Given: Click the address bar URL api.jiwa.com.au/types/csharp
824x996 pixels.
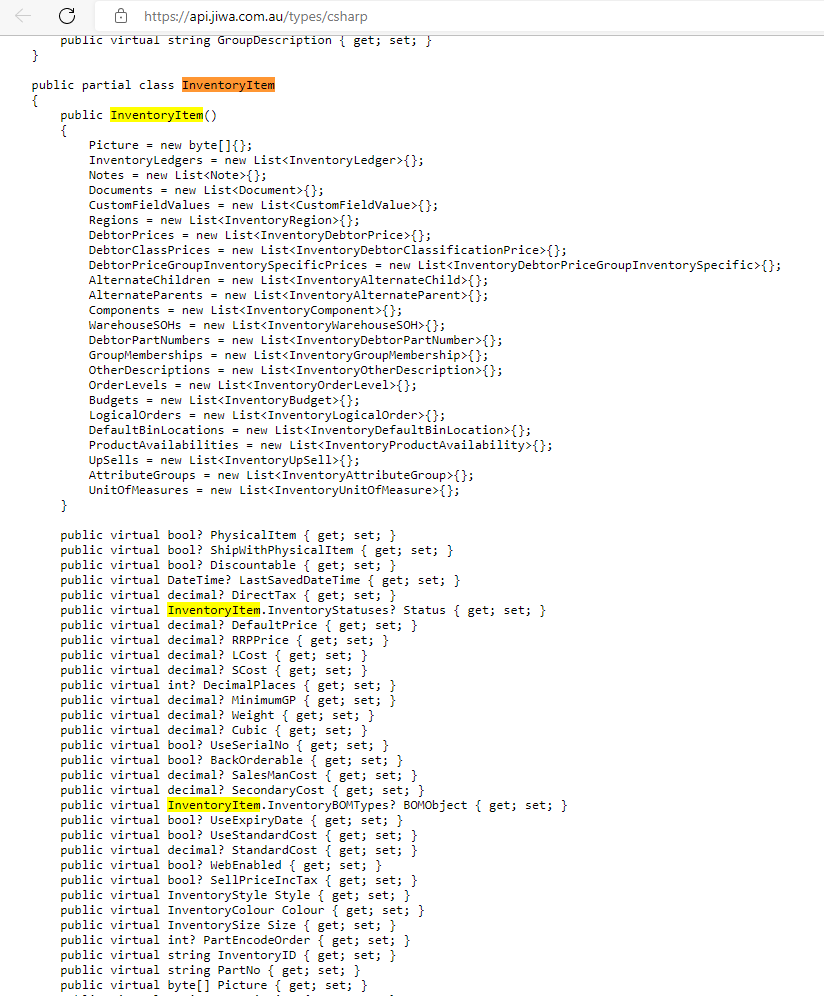Looking at the screenshot, I should 255,17.
